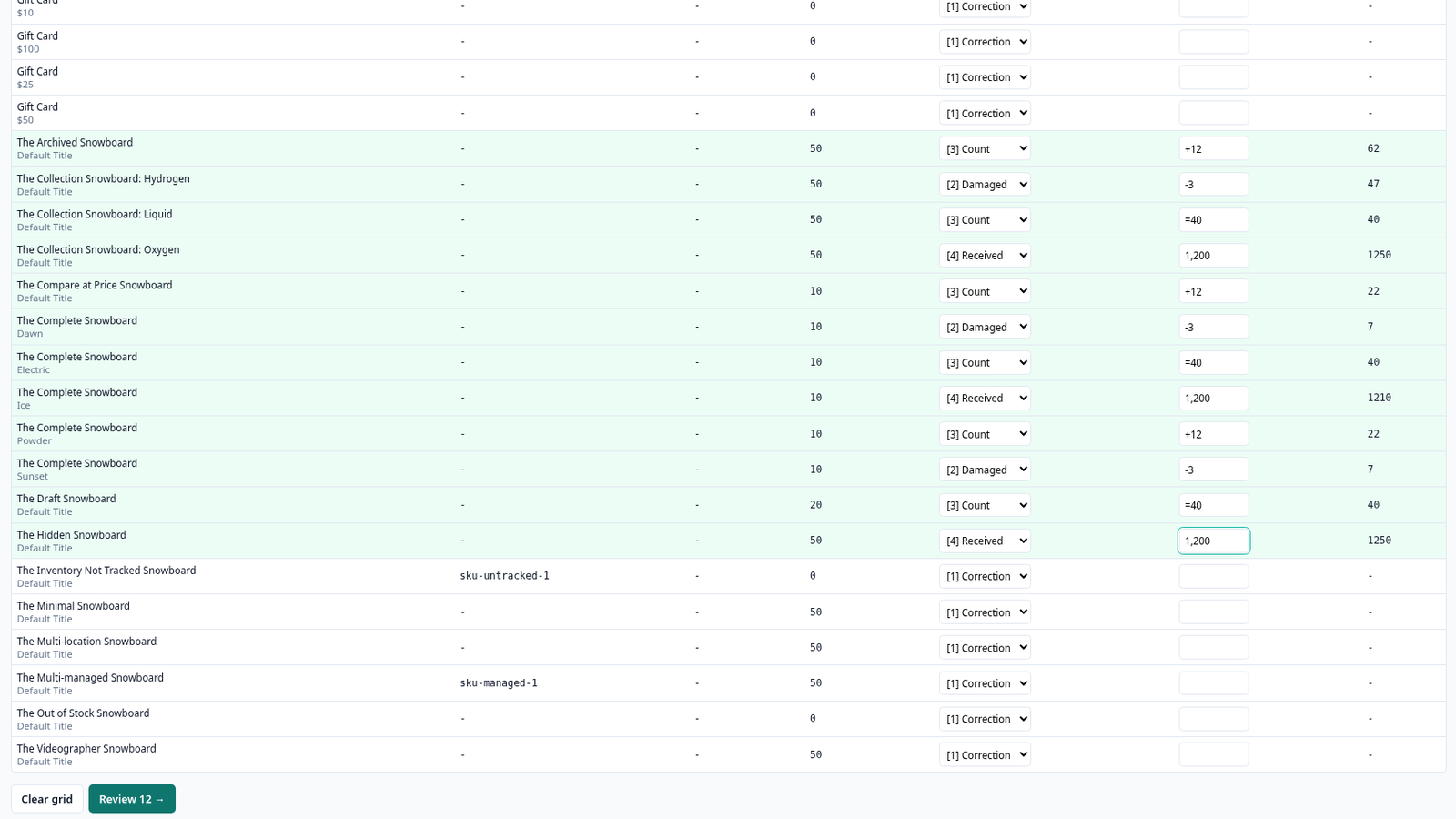Focus adjustment field for The Hidden Snowboard

point(1214,541)
